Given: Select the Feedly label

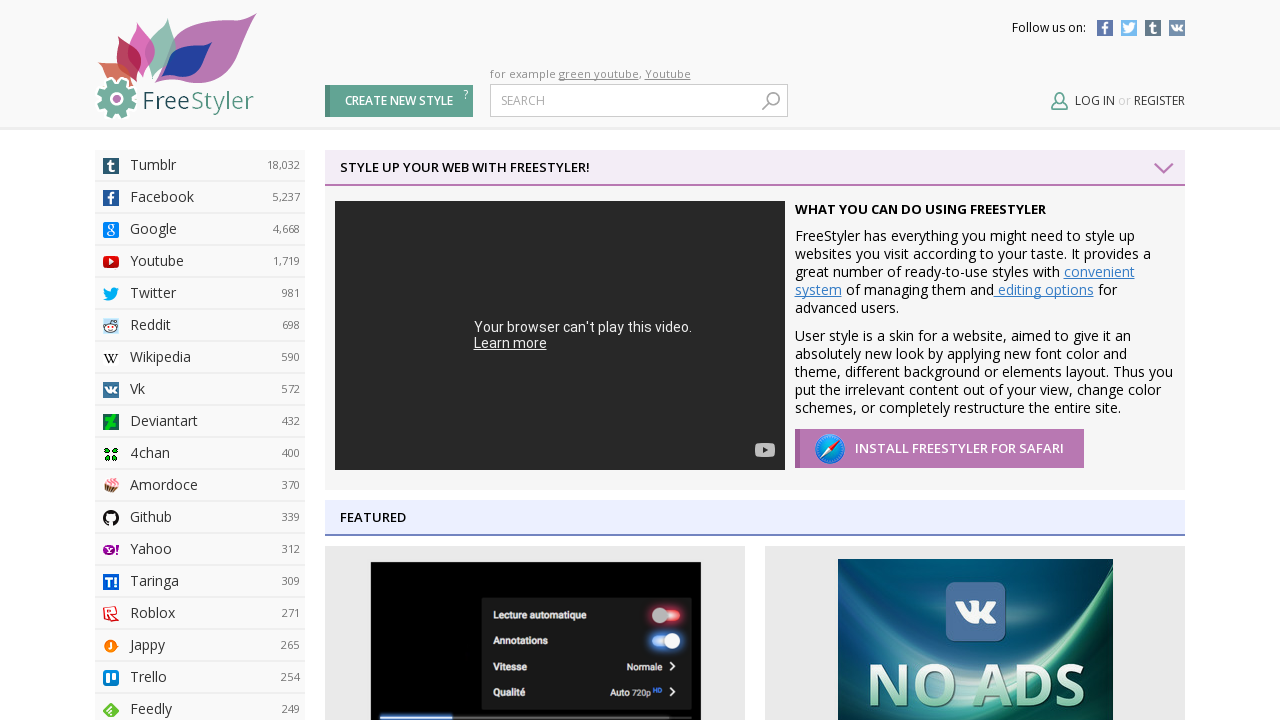Looking at the screenshot, I should pos(151,710).
